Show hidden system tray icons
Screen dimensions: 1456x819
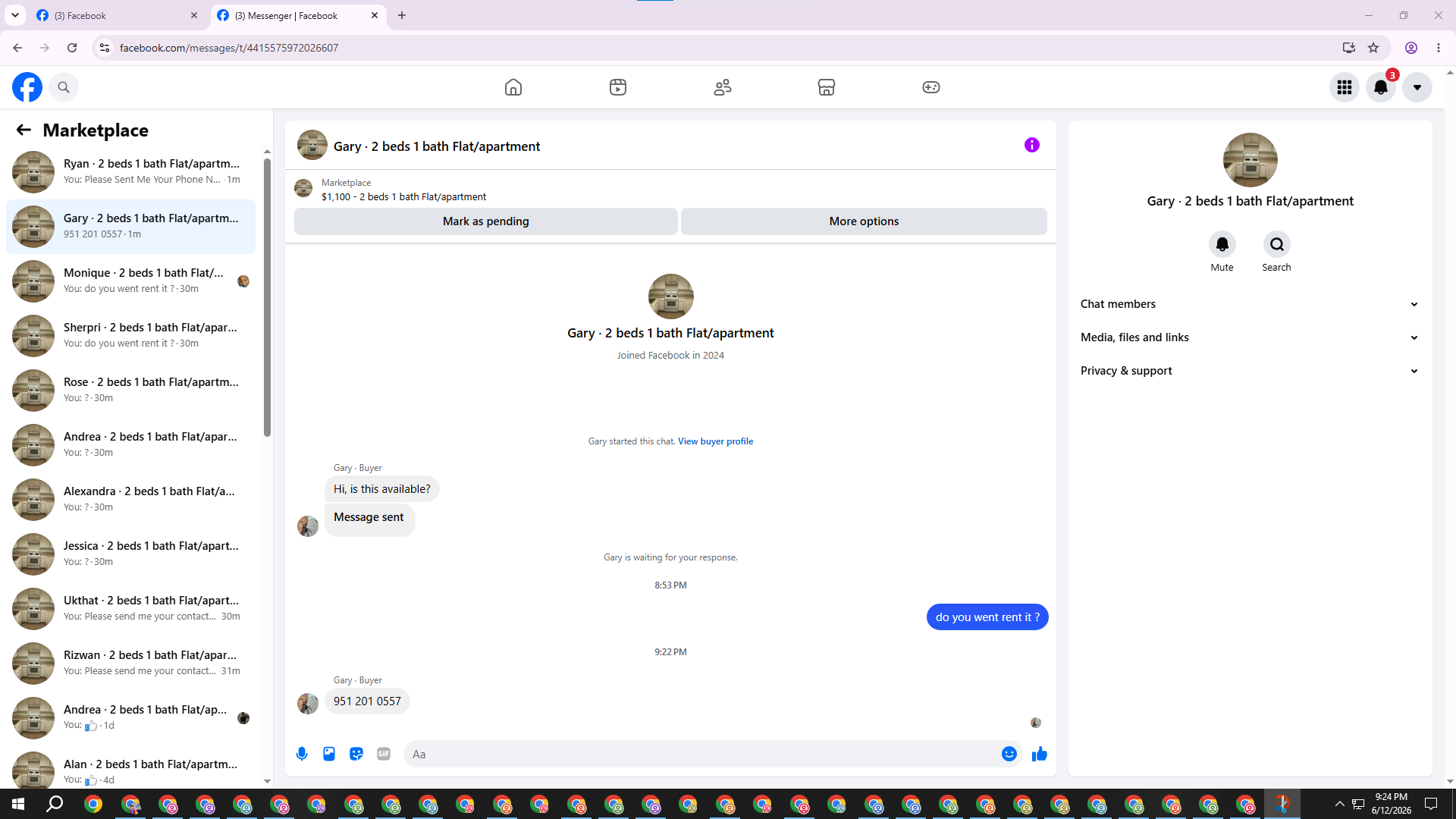pos(1339,804)
